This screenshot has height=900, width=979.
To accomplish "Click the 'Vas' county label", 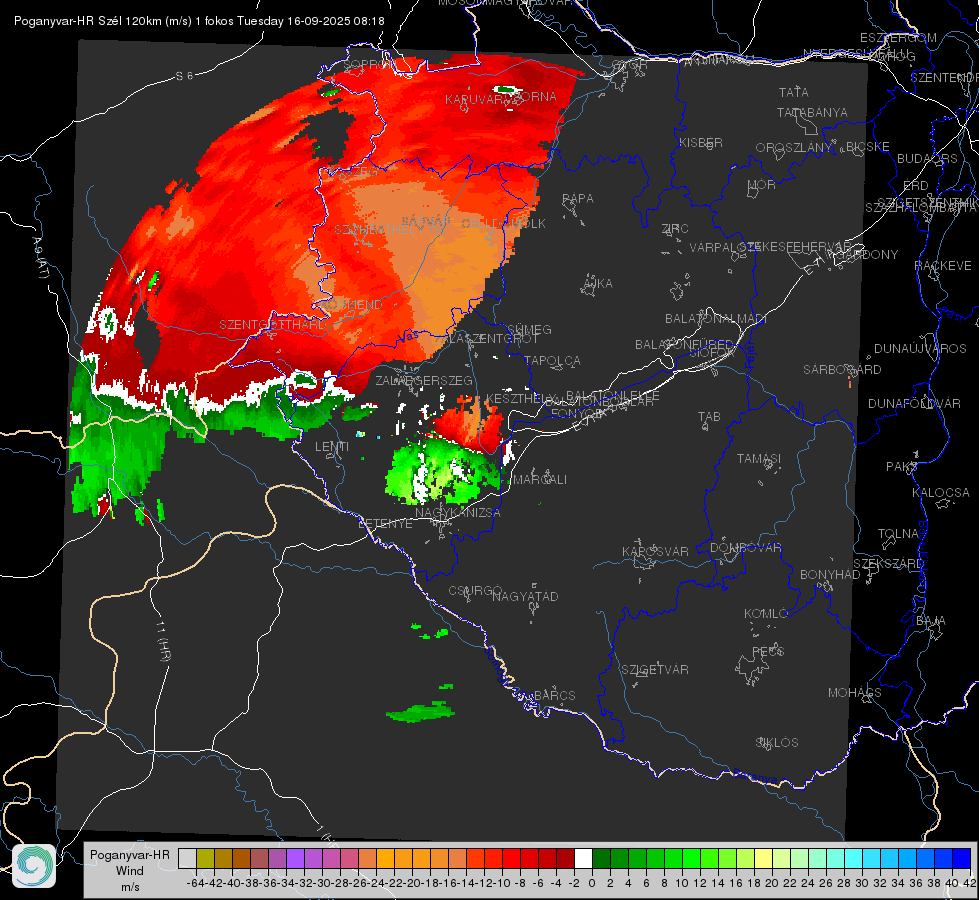I will [x=409, y=335].
